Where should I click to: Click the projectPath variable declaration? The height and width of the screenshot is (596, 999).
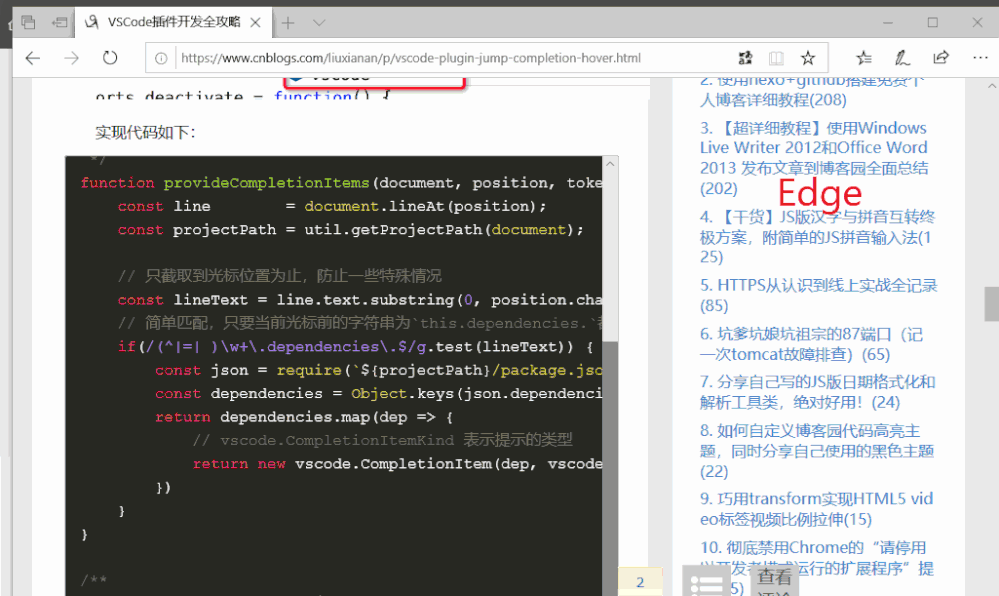224,229
